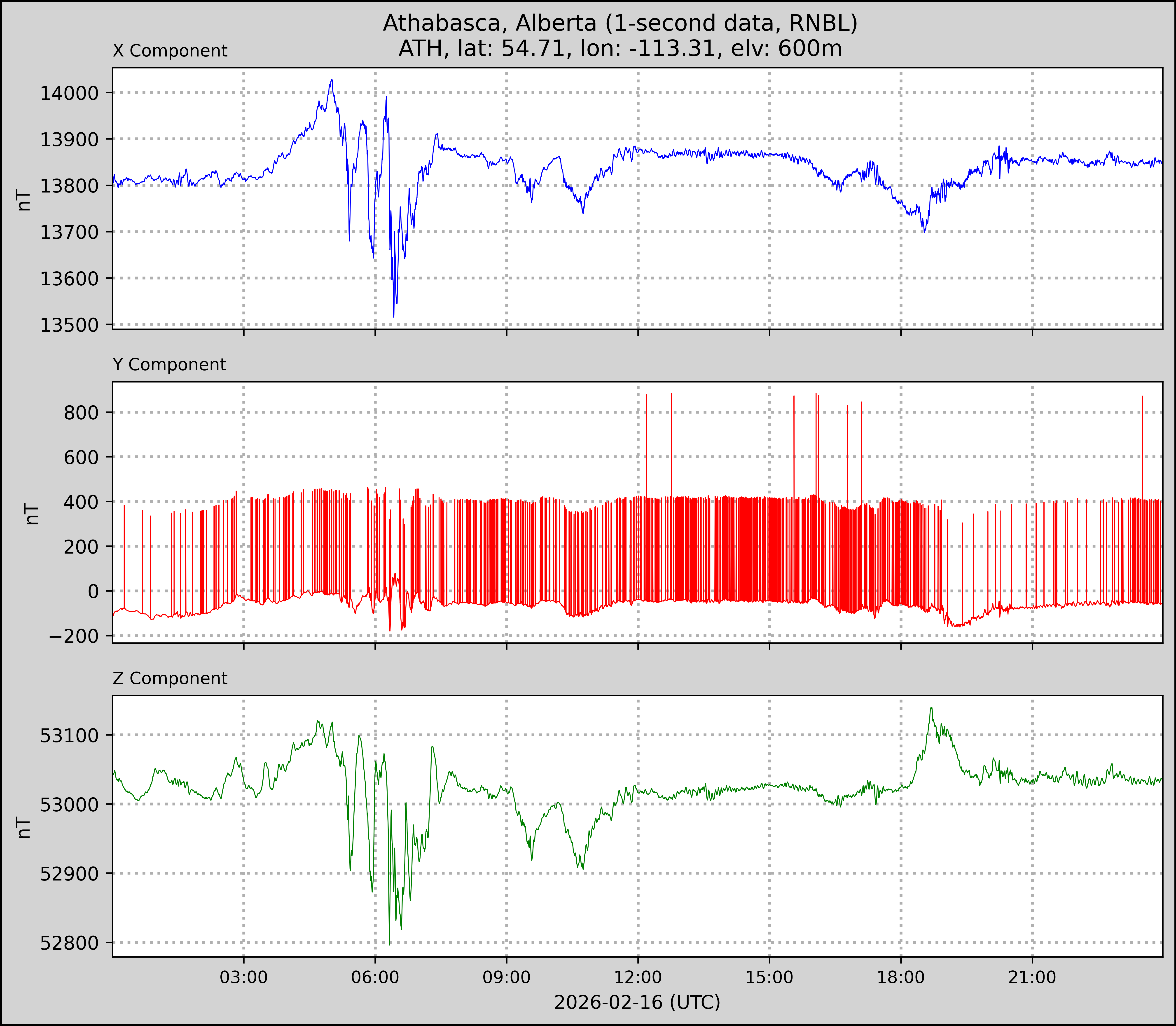Select the Y Component panel label
The image size is (1176, 1026).
pyautogui.click(x=169, y=365)
